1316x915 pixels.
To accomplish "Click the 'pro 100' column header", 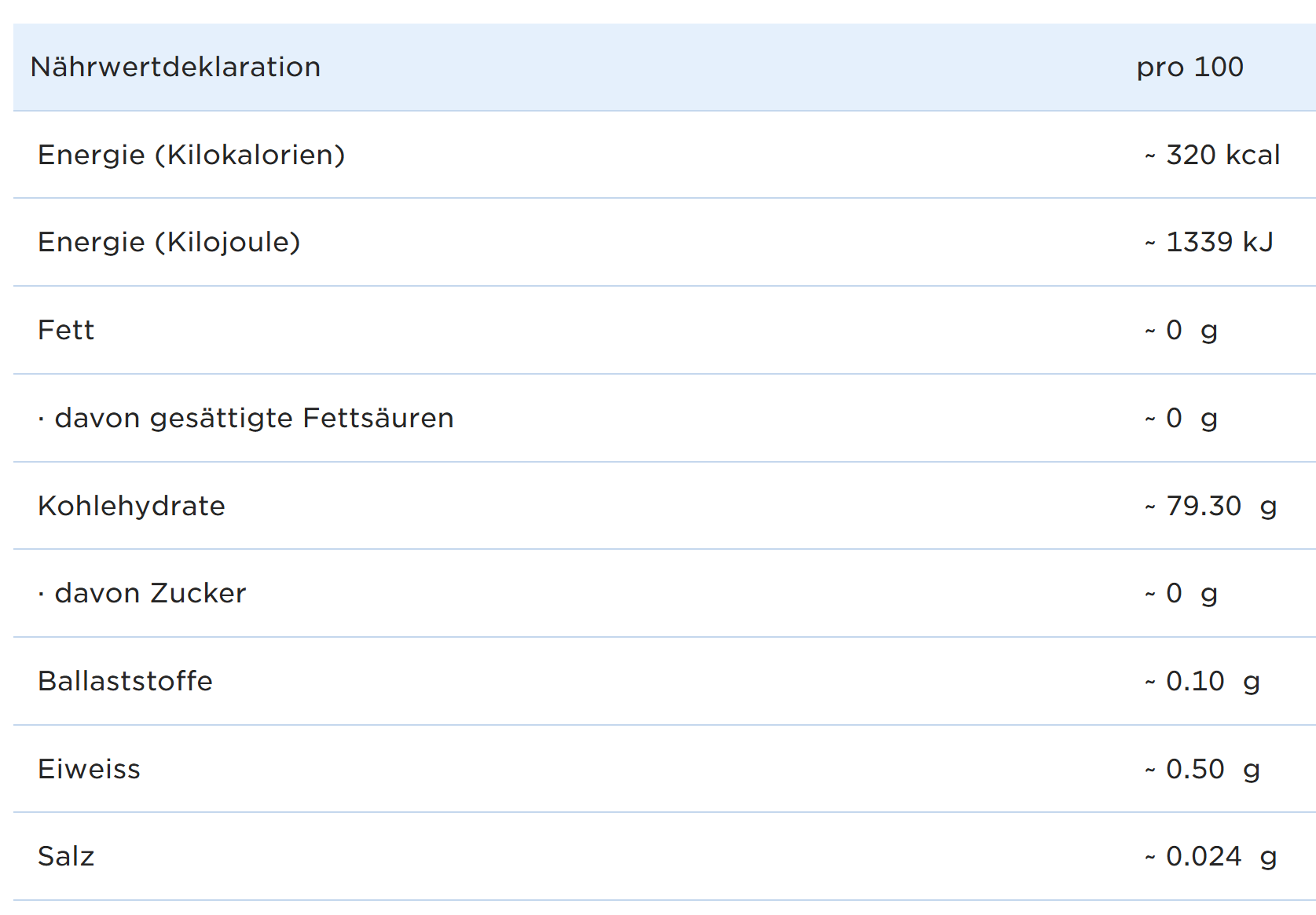I will click(1190, 68).
